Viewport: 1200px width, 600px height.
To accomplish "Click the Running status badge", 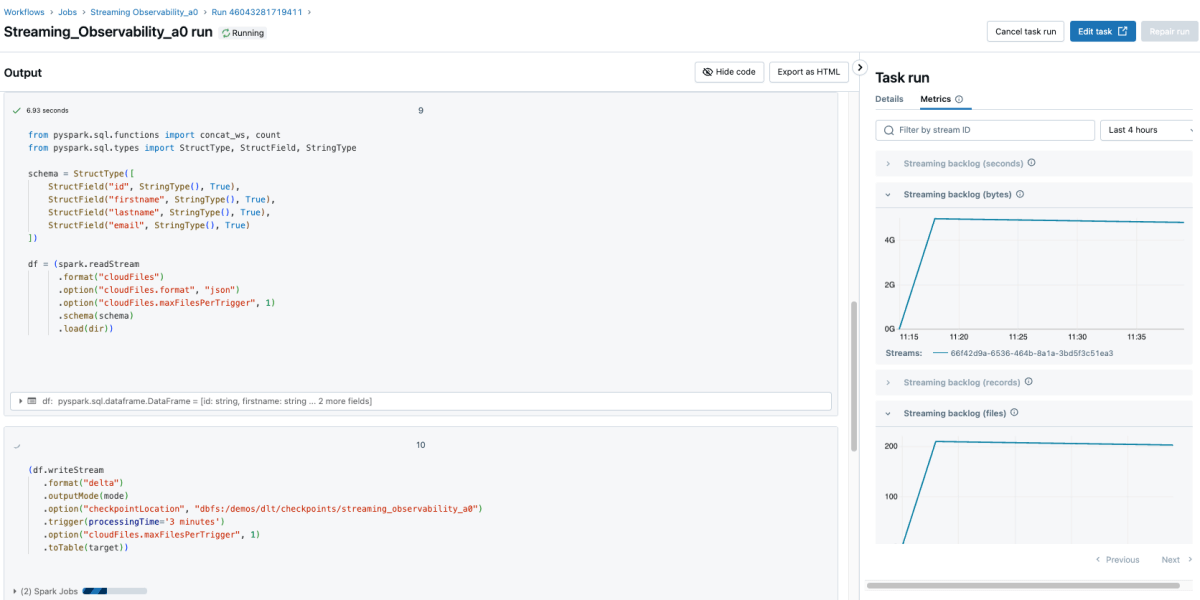I will [x=243, y=33].
